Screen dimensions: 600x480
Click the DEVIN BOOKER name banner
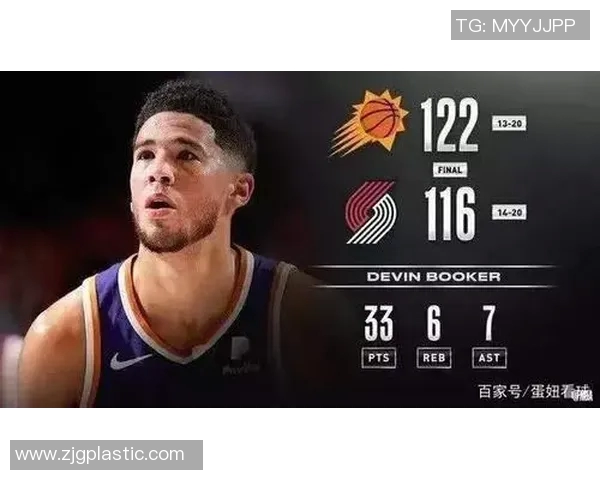[434, 276]
